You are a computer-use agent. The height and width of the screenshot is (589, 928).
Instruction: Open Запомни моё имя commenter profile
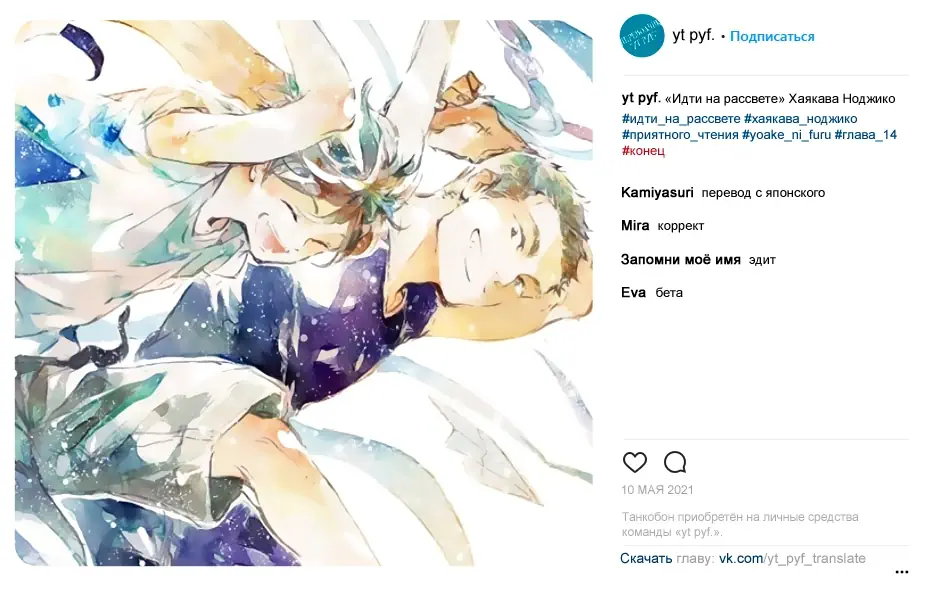point(681,259)
